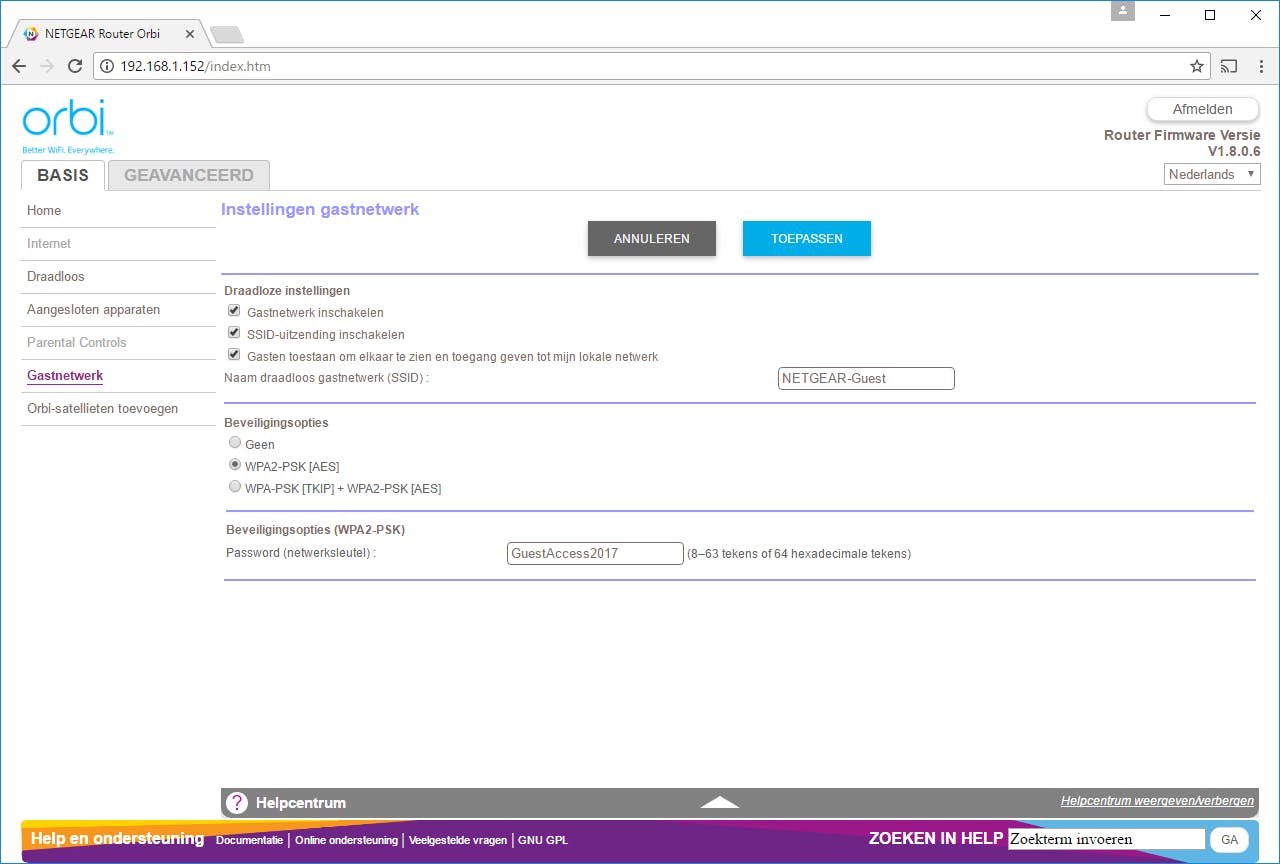
Task: Click the Afmelden button
Action: (1202, 109)
